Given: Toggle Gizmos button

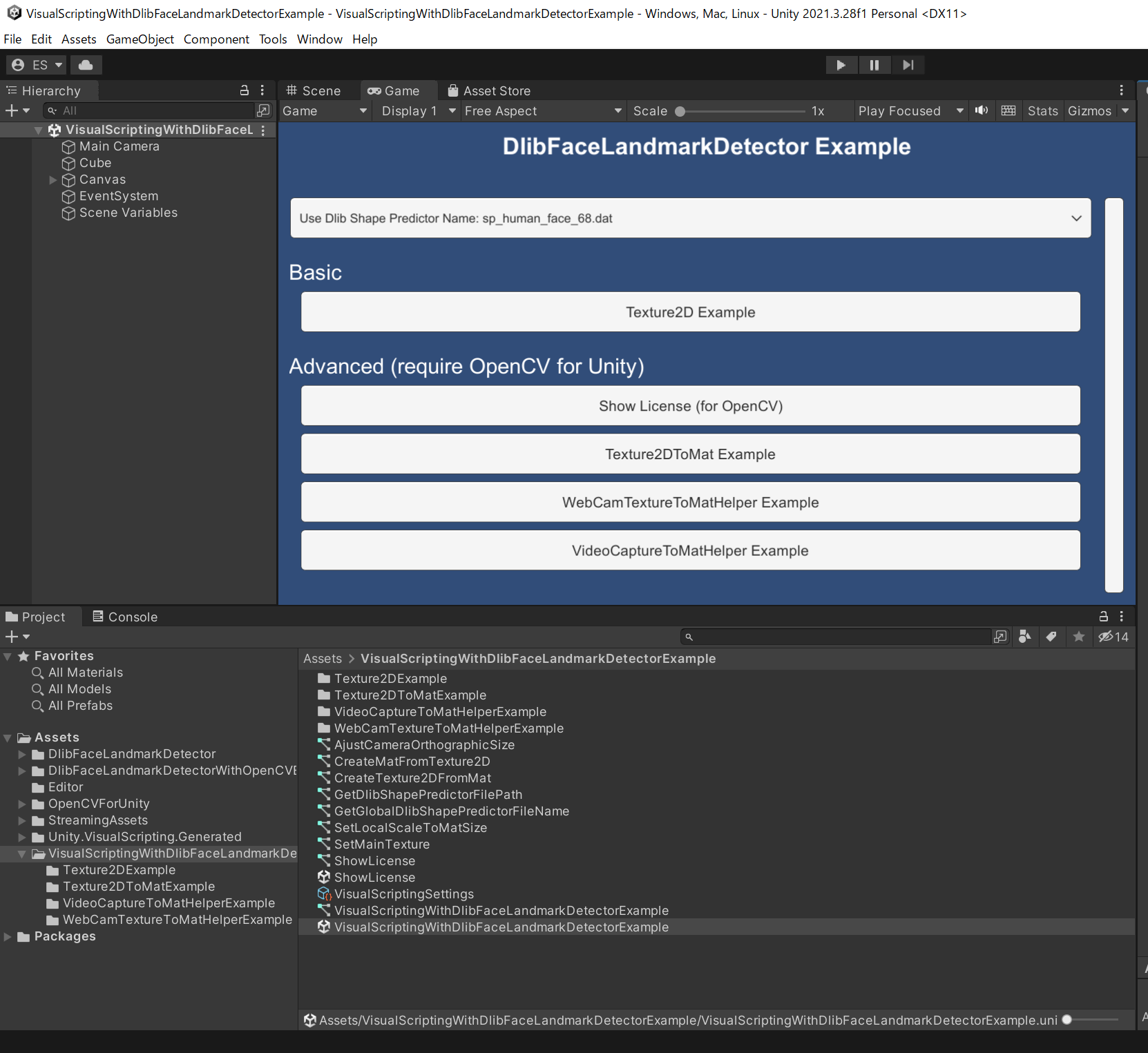Looking at the screenshot, I should pyautogui.click(x=1089, y=111).
